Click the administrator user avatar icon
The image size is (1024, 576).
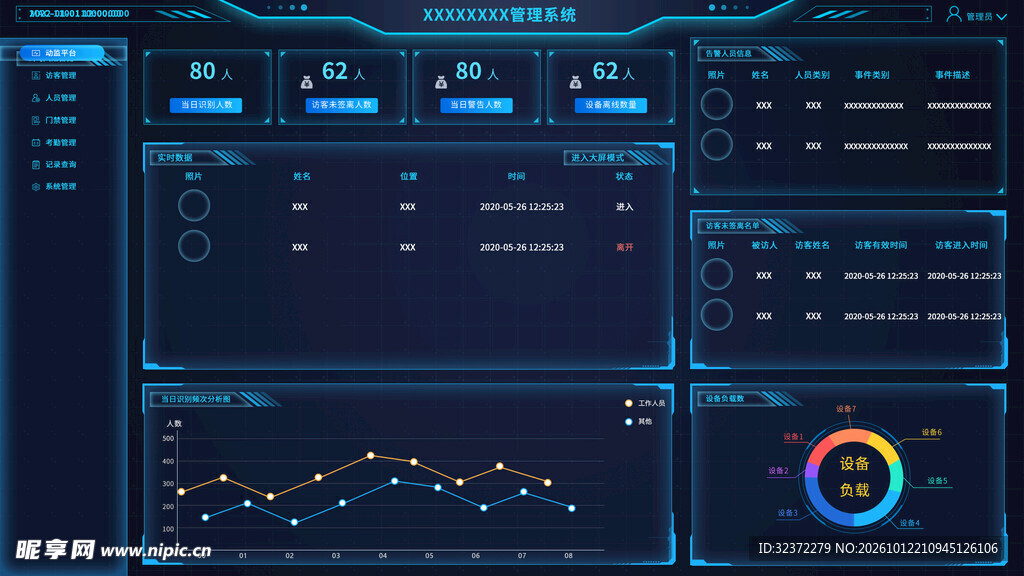[953, 14]
